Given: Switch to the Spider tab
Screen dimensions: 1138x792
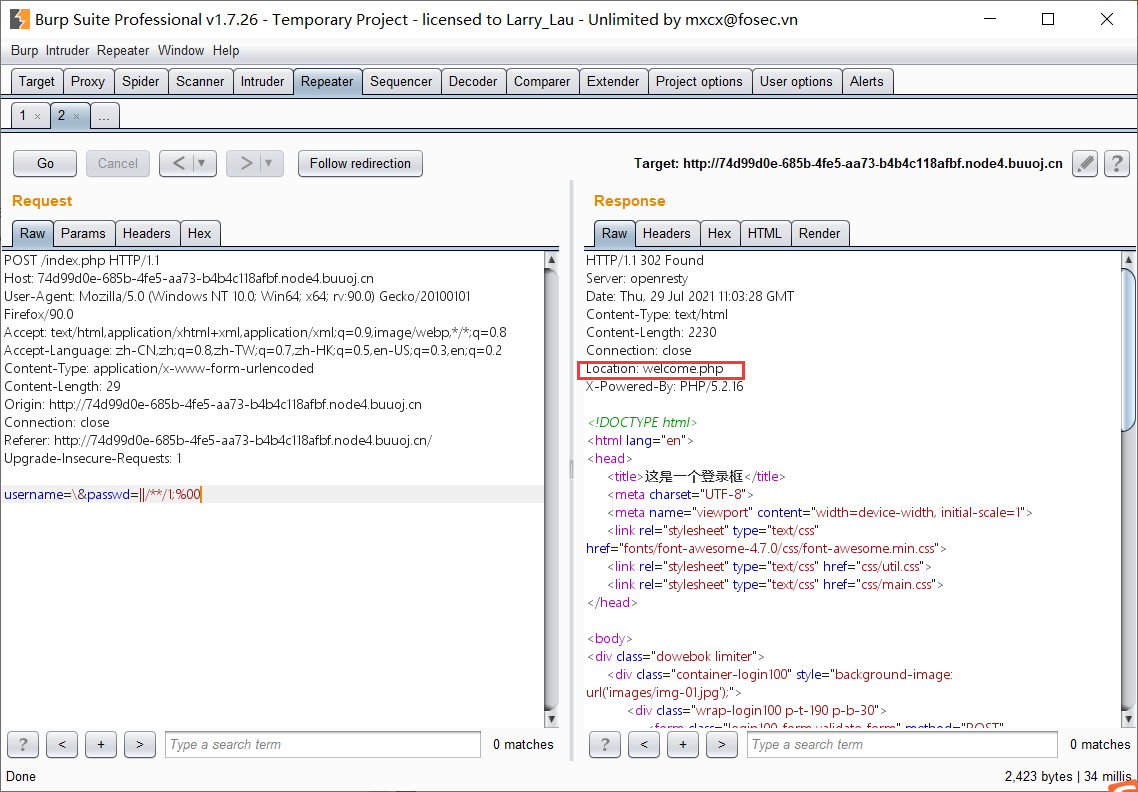Looking at the screenshot, I should 141,81.
